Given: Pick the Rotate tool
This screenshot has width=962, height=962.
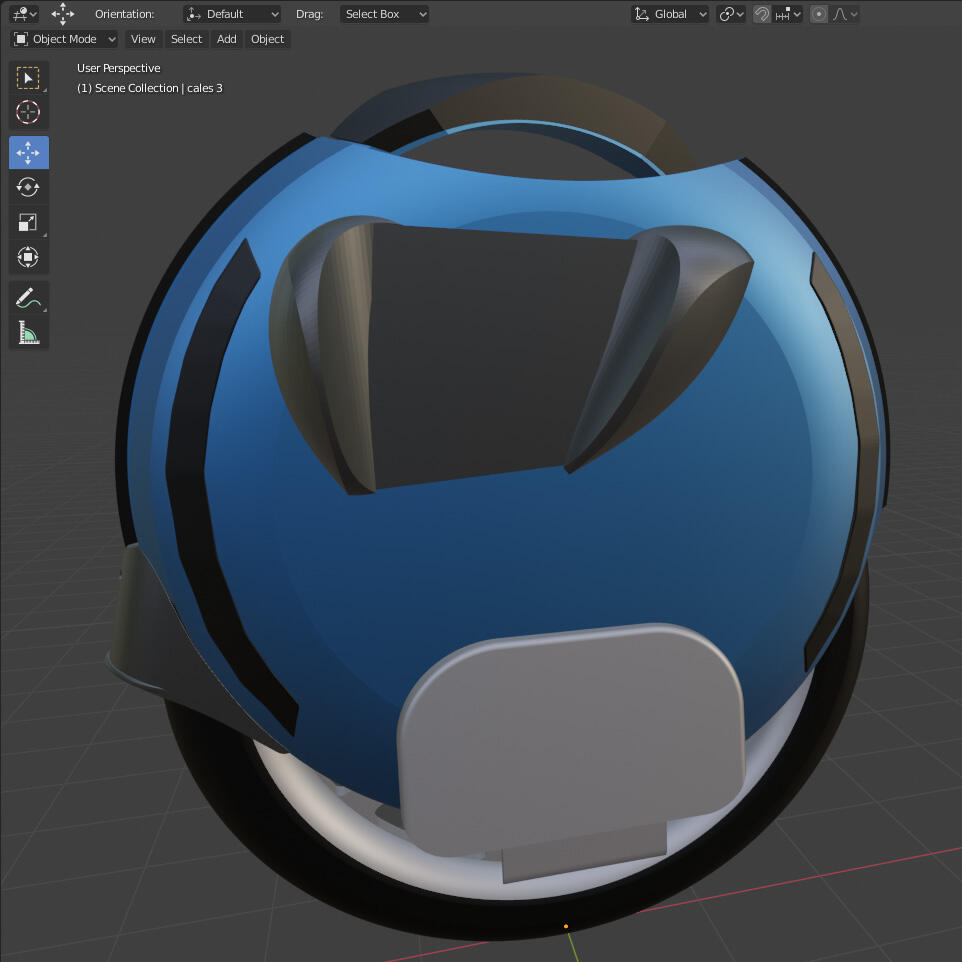Looking at the screenshot, I should click(28, 187).
